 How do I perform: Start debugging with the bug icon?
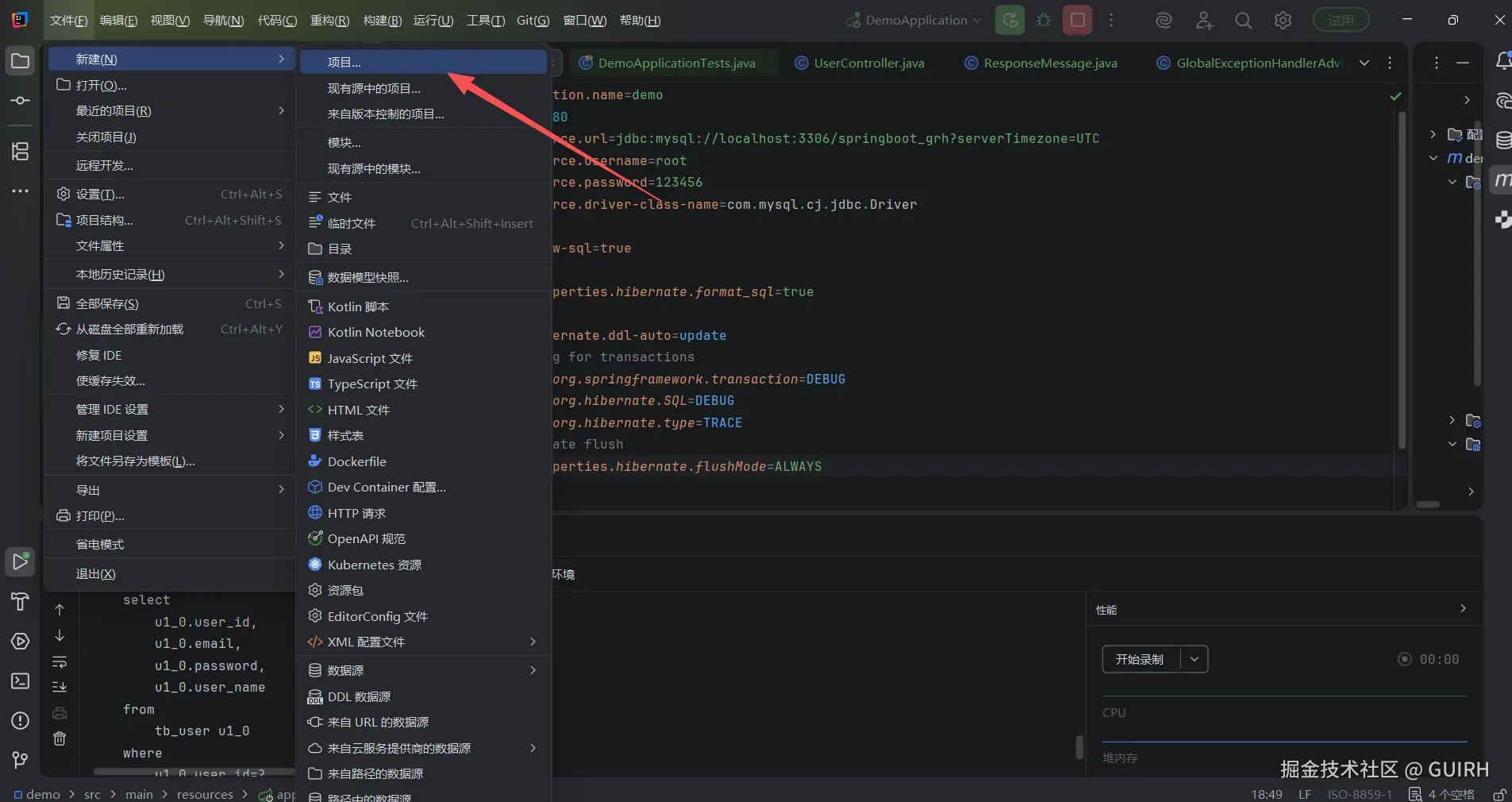[x=1044, y=20]
